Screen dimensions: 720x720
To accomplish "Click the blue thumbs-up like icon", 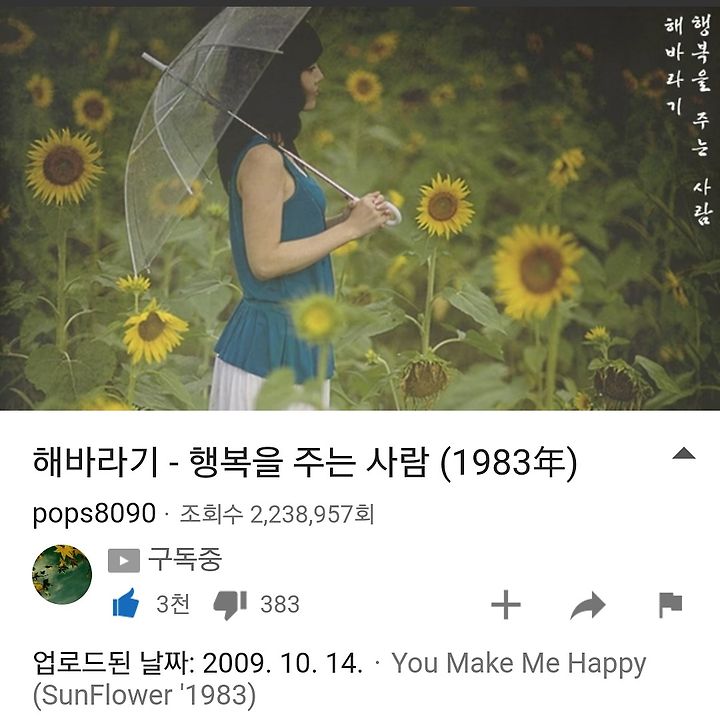I will pyautogui.click(x=126, y=604).
